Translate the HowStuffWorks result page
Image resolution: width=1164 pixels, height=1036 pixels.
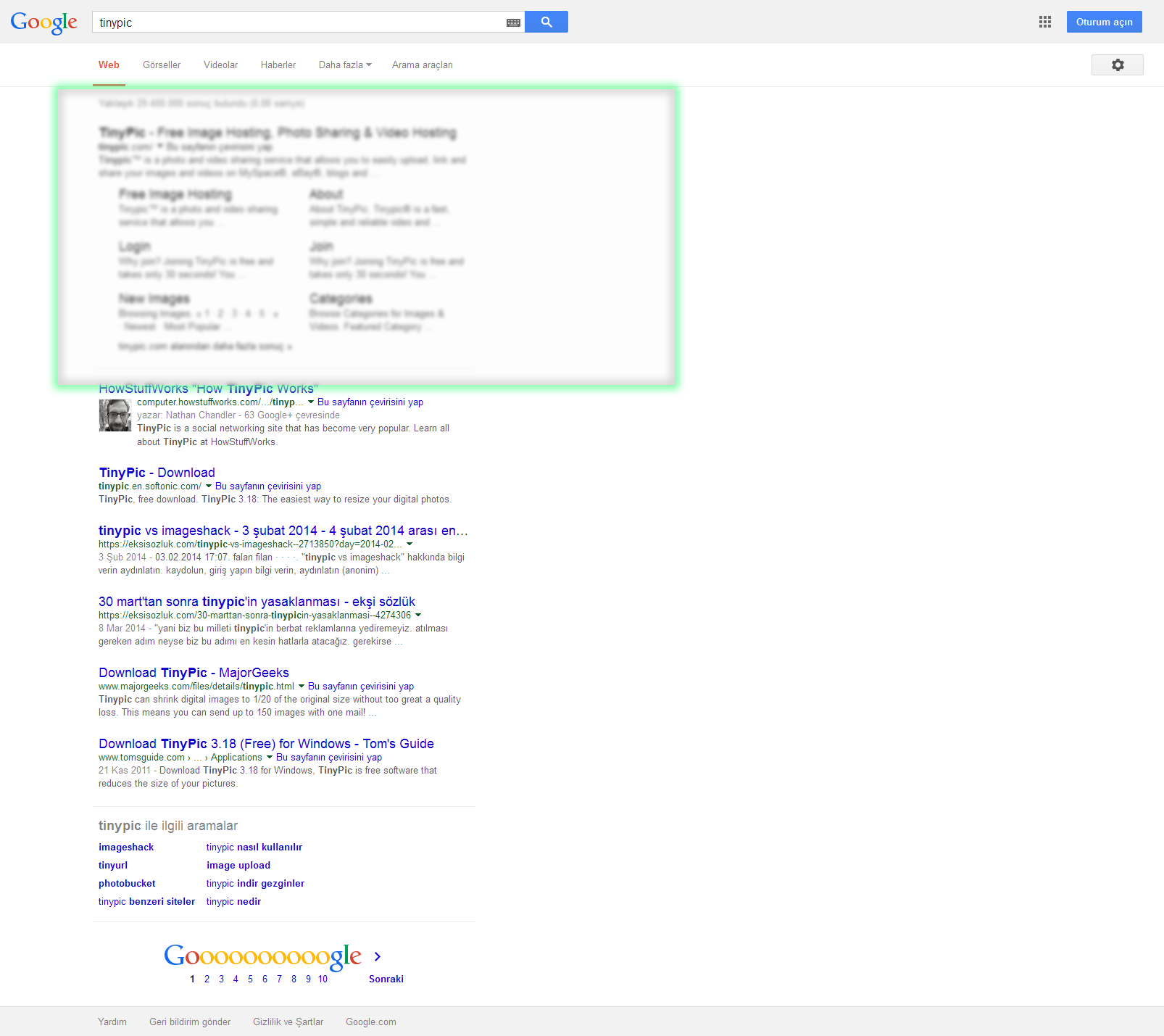coord(370,402)
